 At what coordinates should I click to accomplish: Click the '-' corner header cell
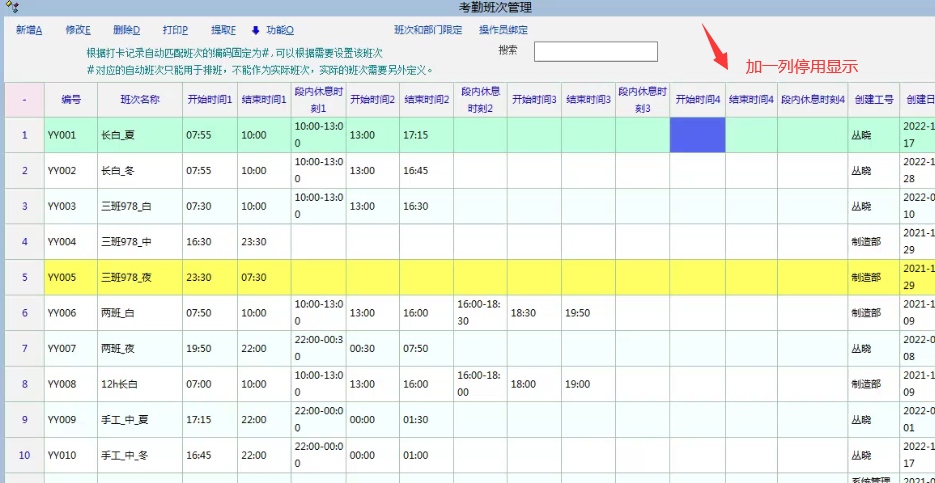tap(24, 100)
